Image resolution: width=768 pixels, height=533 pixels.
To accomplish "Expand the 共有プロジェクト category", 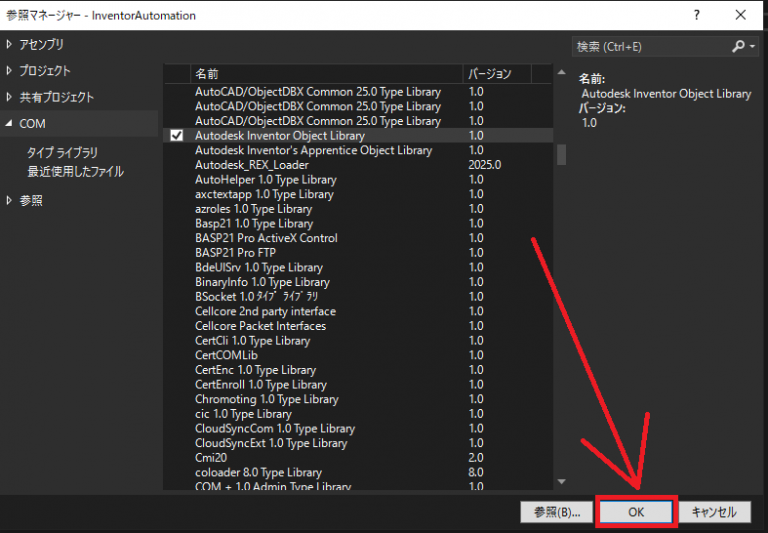I will pos(10,97).
